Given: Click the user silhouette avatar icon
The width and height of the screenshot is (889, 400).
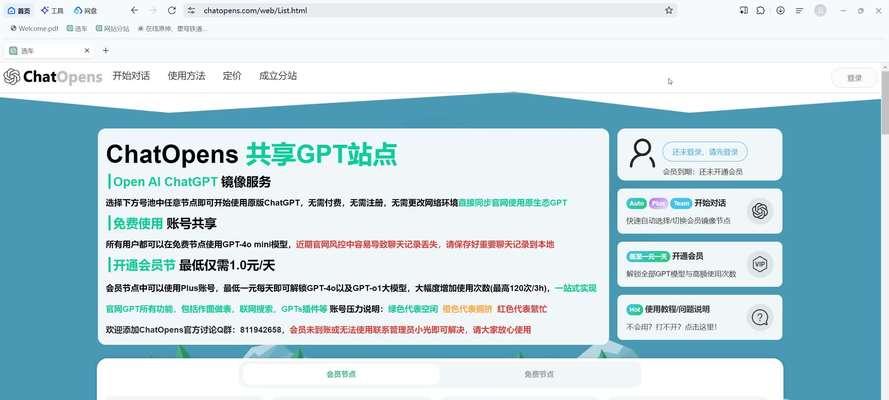Looking at the screenshot, I should coord(642,154).
